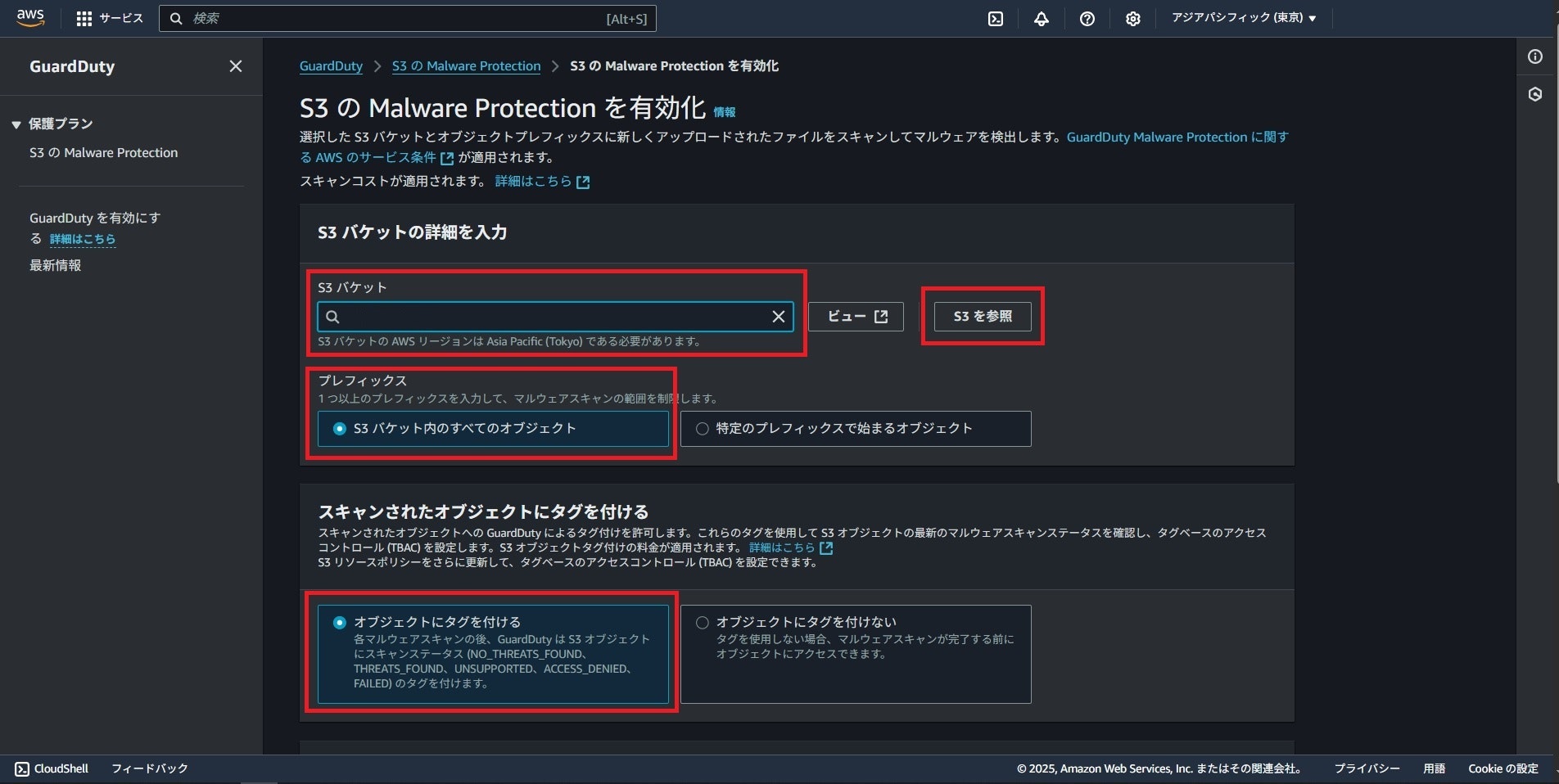
Task: Click the AWS logo to go home
Action: click(x=29, y=18)
